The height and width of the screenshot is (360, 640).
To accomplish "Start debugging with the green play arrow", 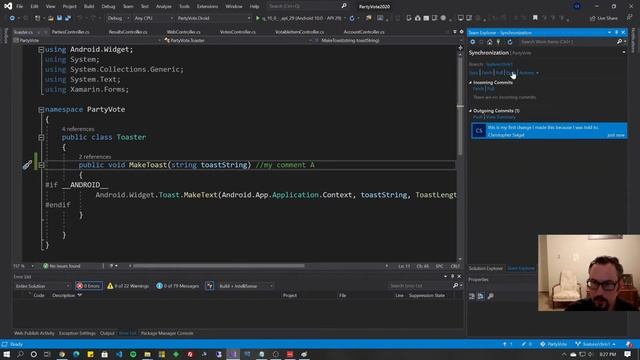I will 258,18.
